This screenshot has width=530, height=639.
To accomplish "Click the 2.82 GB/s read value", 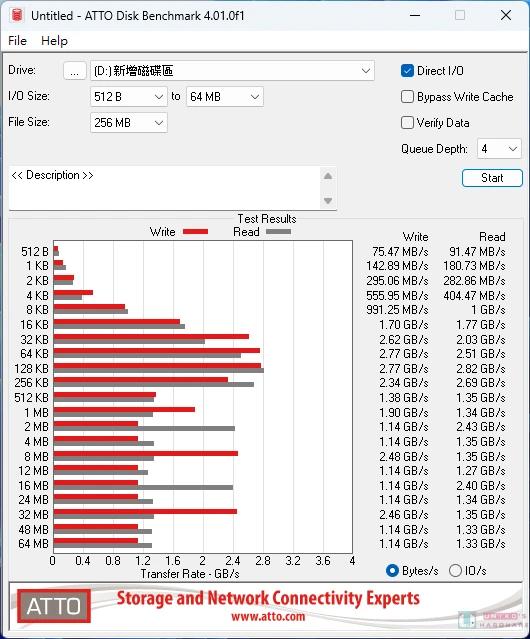I will click(481, 368).
